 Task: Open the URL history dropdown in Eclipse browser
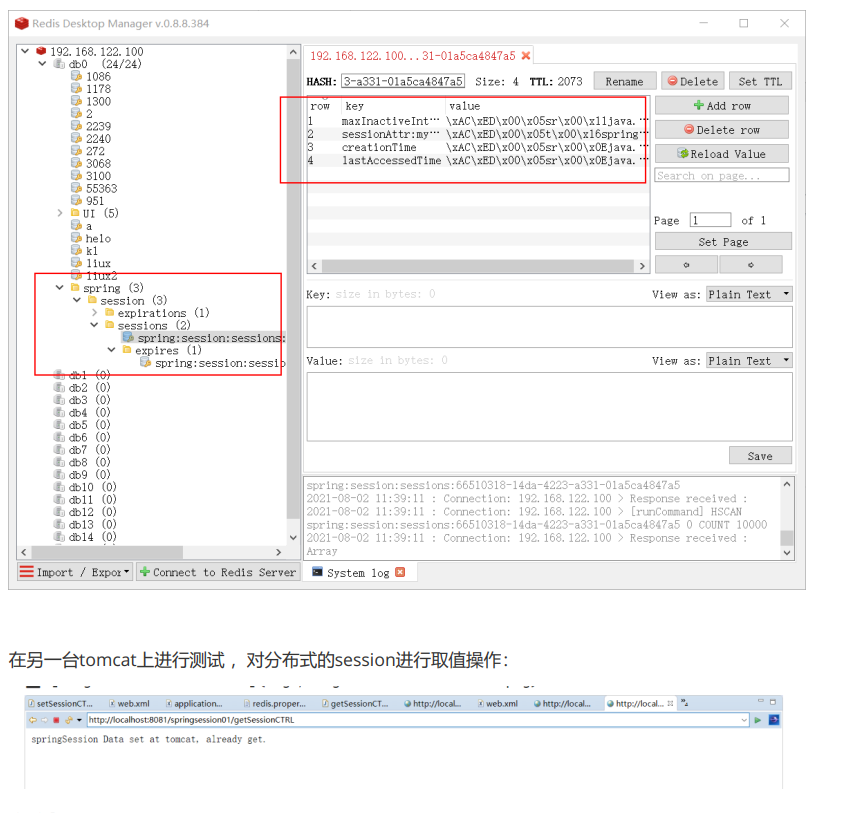click(x=744, y=720)
